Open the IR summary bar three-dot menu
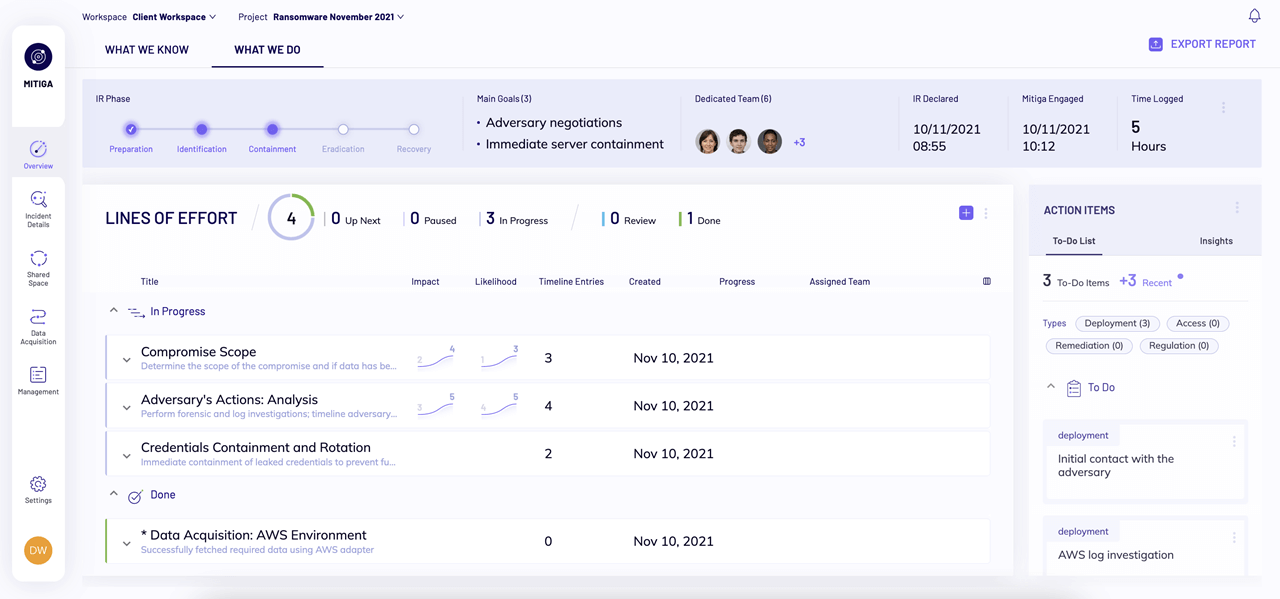 tap(1223, 107)
